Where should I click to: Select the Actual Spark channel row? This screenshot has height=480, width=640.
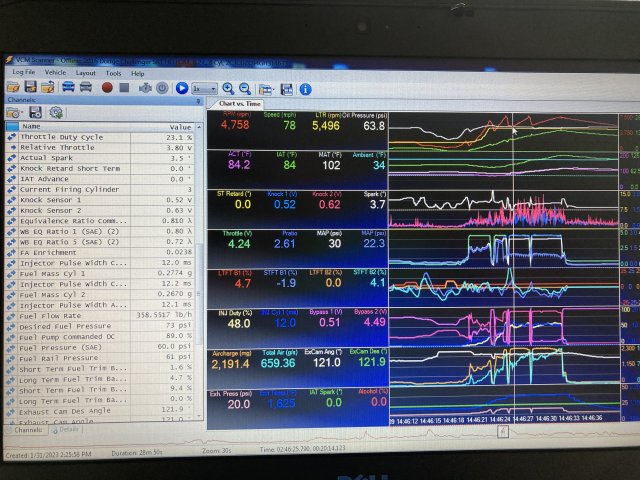point(100,158)
